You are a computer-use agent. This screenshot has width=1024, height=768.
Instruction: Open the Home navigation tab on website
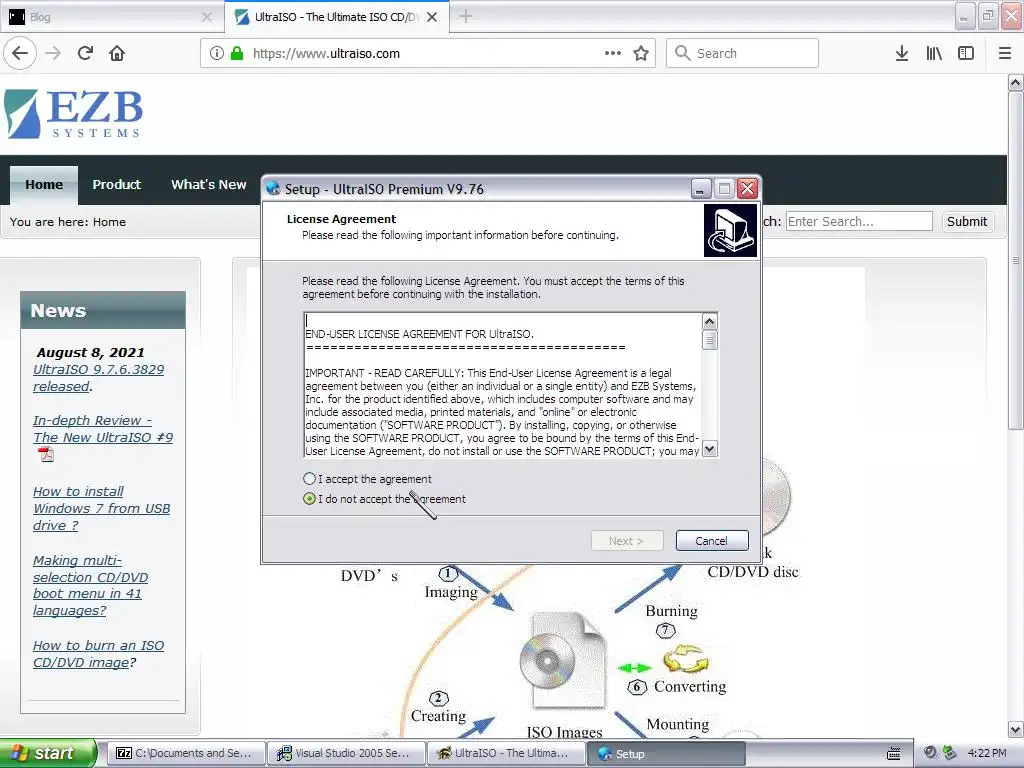pos(44,185)
